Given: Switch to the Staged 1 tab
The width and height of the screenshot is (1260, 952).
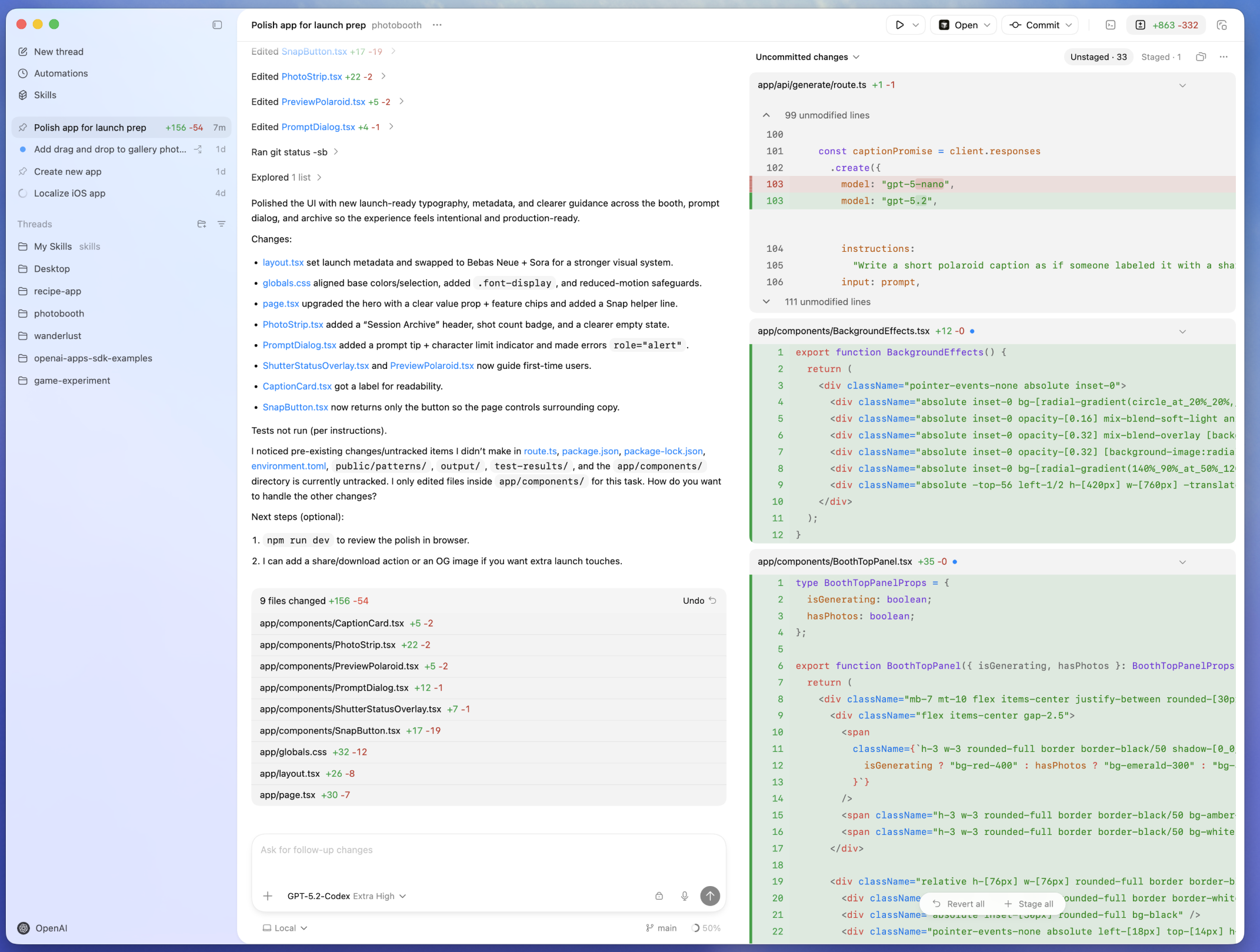Looking at the screenshot, I should click(x=1161, y=57).
